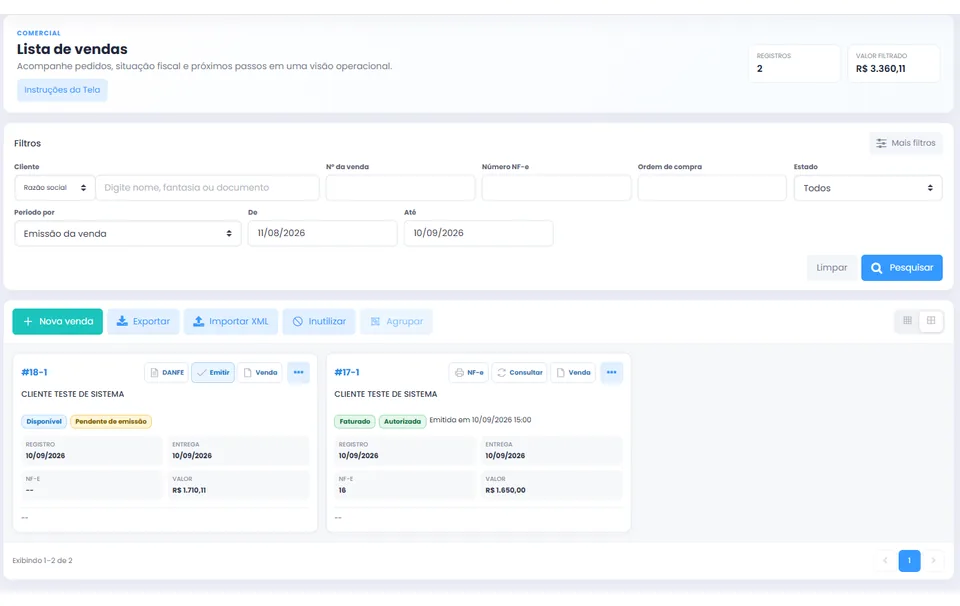960x606 pixels.
Task: Click the Agrupar button
Action: coord(396,321)
